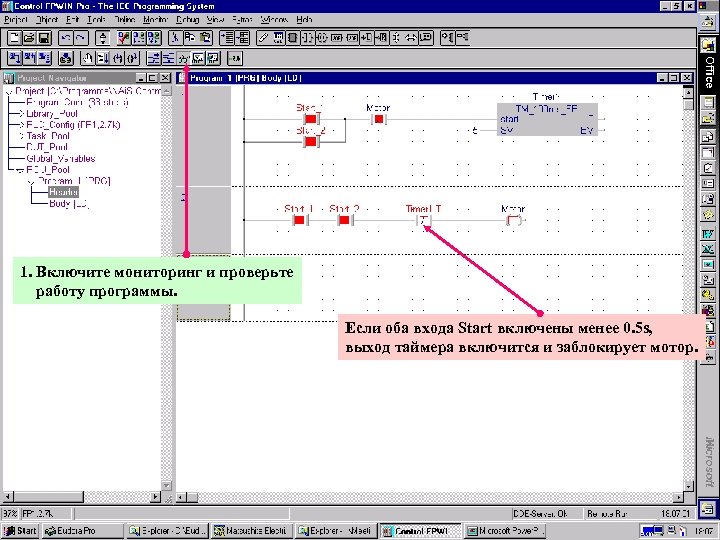This screenshot has height=540, width=720.
Task: Toggle monitoring with the glasses icon
Action: 184,58
